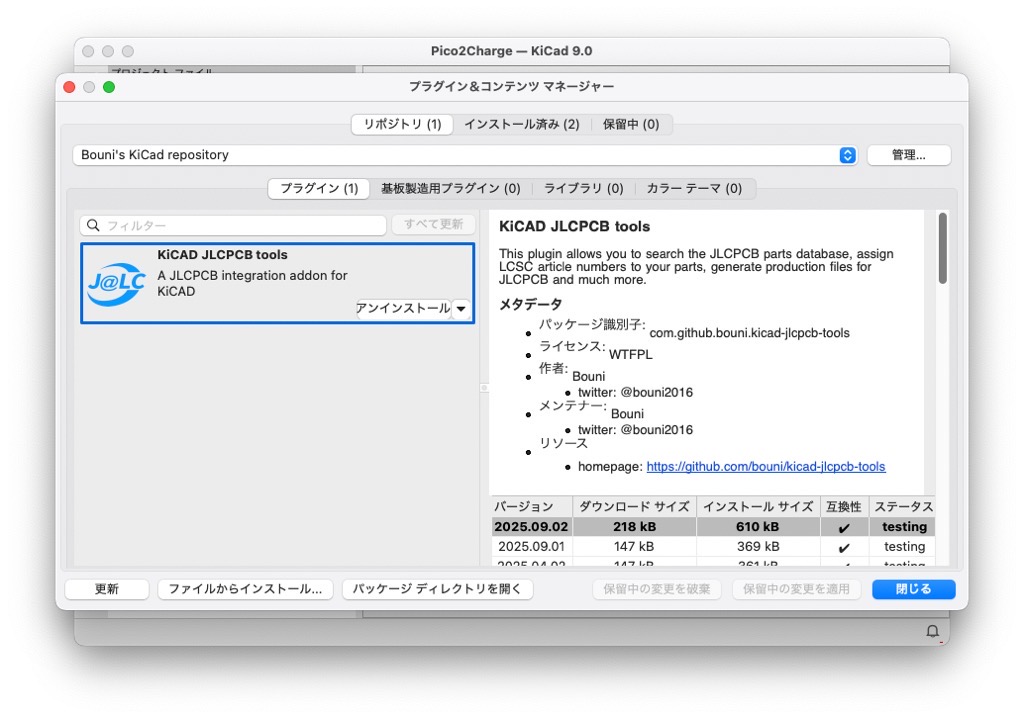Open the カラー テーマ (0) tab
The width and height of the screenshot is (1024, 719).
pyautogui.click(x=694, y=188)
